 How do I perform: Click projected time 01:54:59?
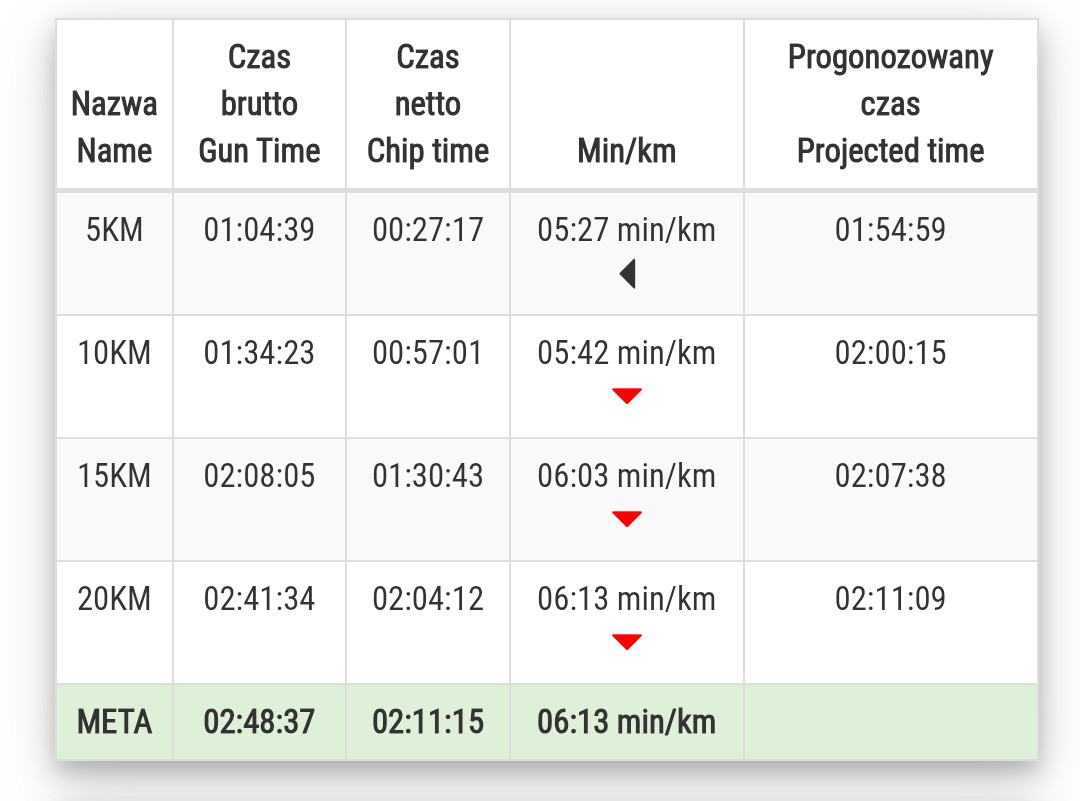(x=890, y=230)
